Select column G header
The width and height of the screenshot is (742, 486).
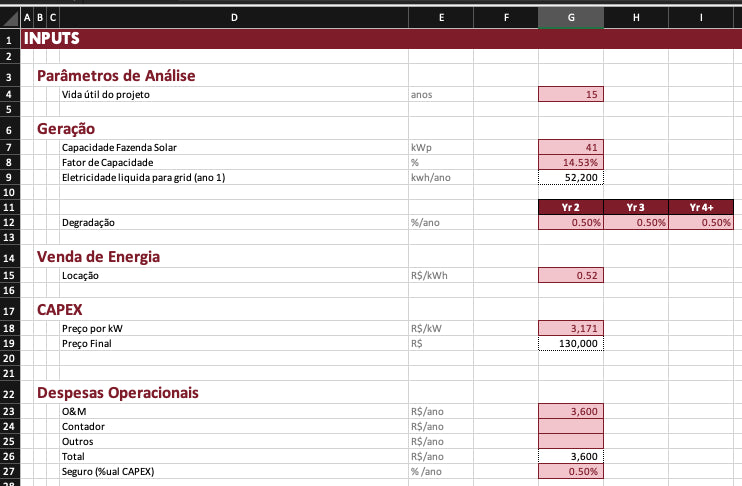pos(570,18)
